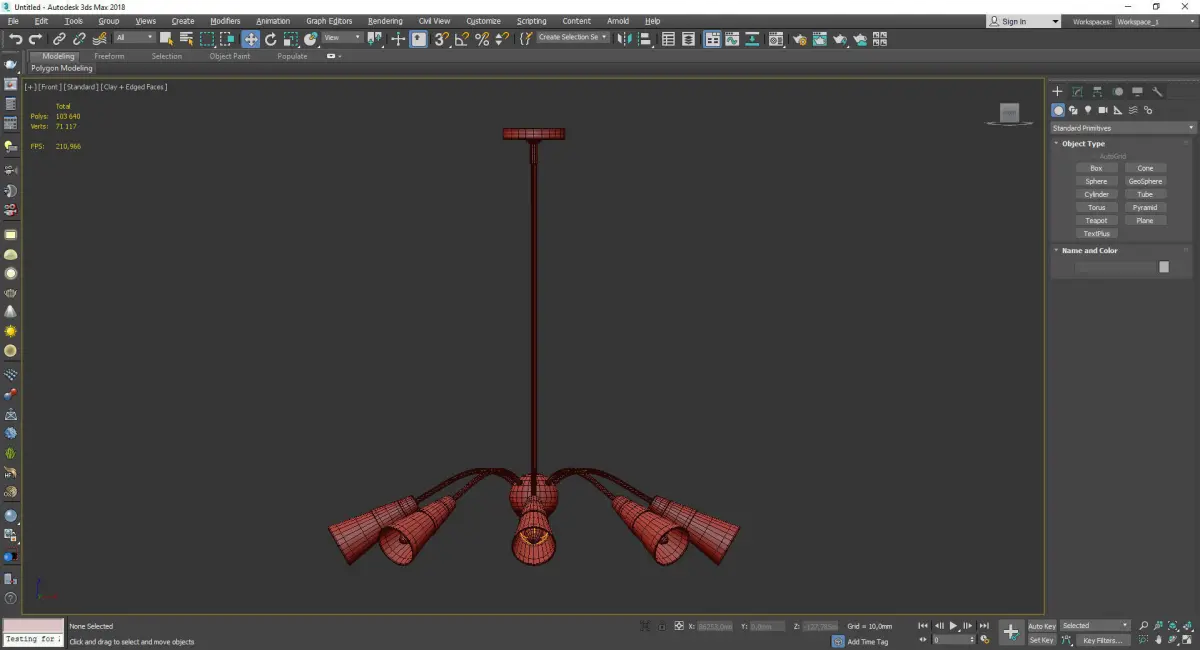Click the GeoSphere object type button
The image size is (1200, 650).
click(1145, 182)
